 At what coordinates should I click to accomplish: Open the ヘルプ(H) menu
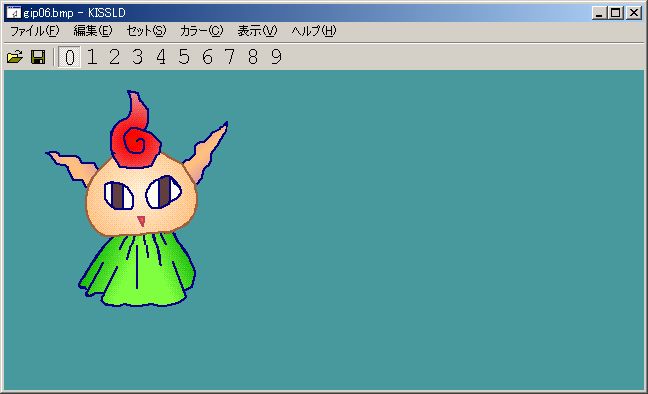[x=314, y=31]
